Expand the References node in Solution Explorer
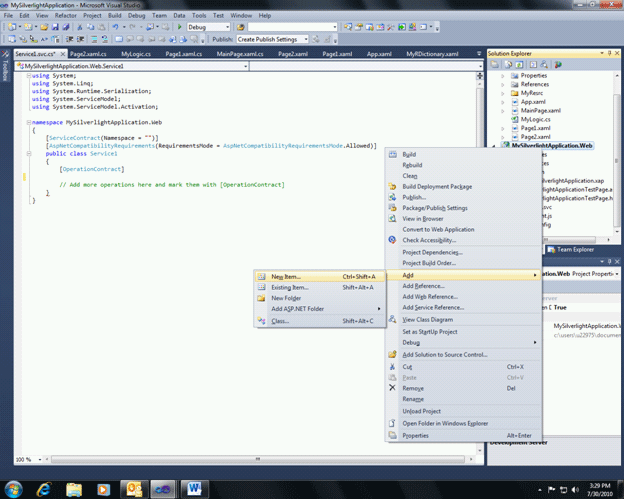624x499 pixels. tap(503, 84)
